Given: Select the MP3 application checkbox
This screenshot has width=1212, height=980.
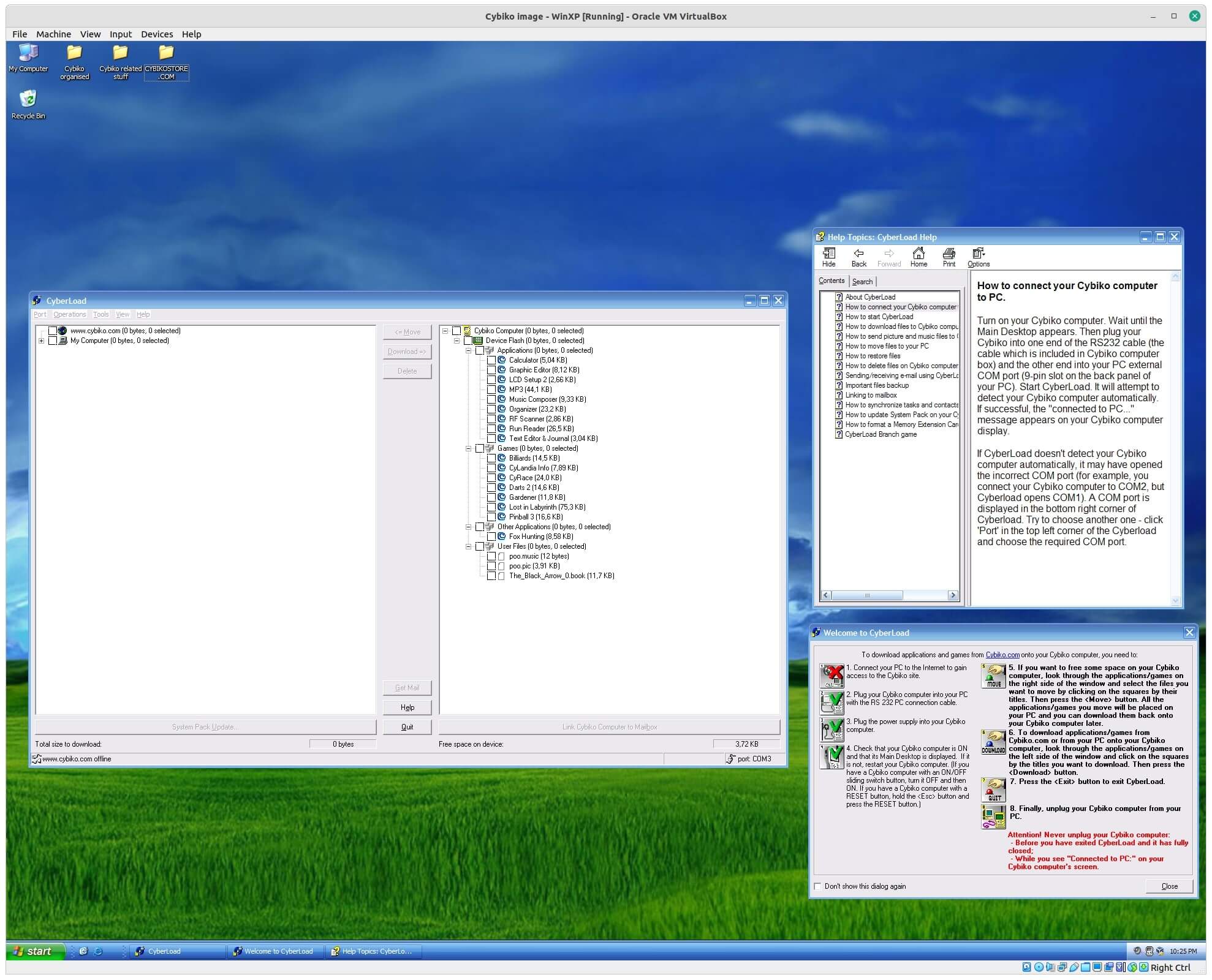Looking at the screenshot, I should coord(493,389).
